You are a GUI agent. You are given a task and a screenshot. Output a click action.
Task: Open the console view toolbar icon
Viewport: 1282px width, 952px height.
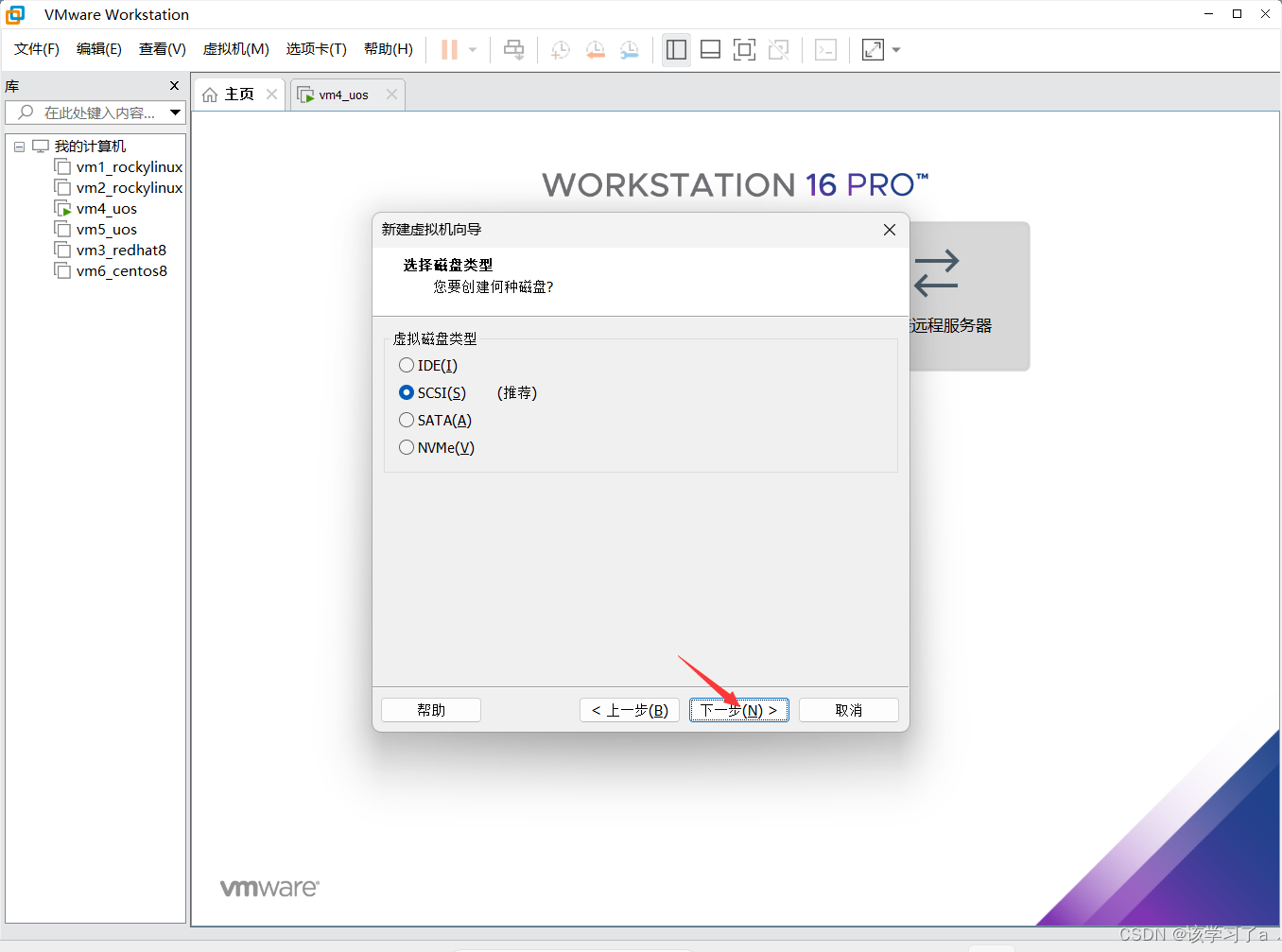click(825, 50)
